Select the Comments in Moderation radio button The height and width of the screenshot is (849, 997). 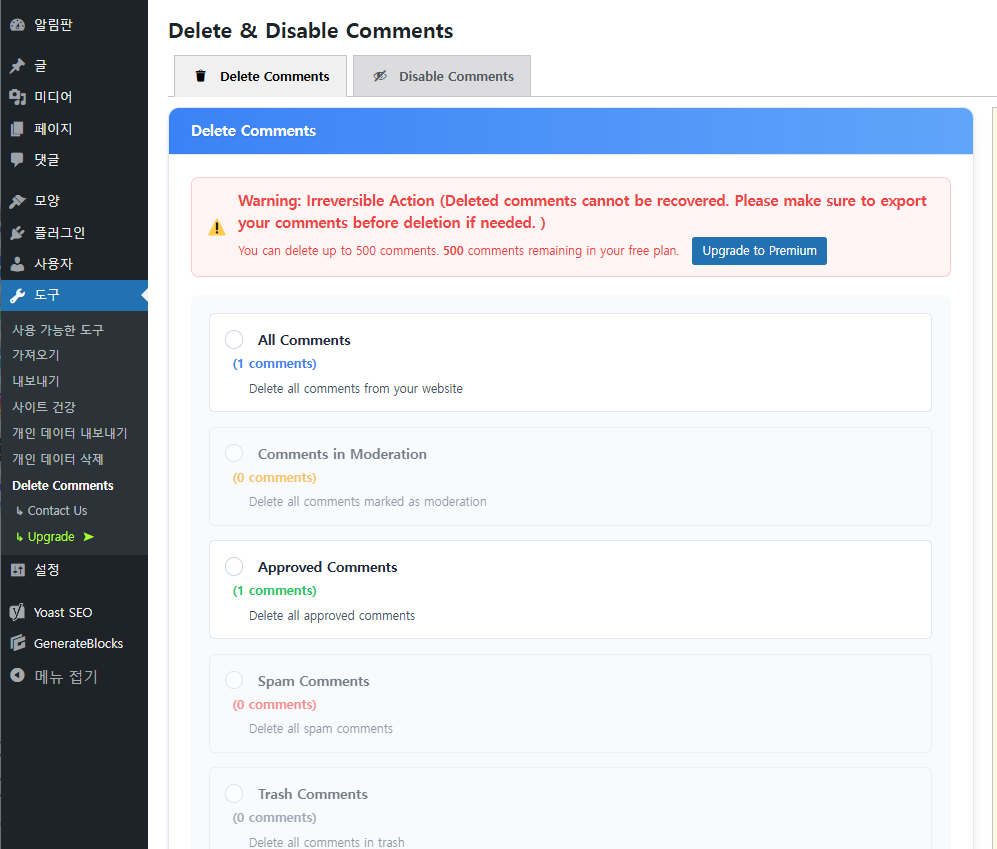[x=234, y=453]
